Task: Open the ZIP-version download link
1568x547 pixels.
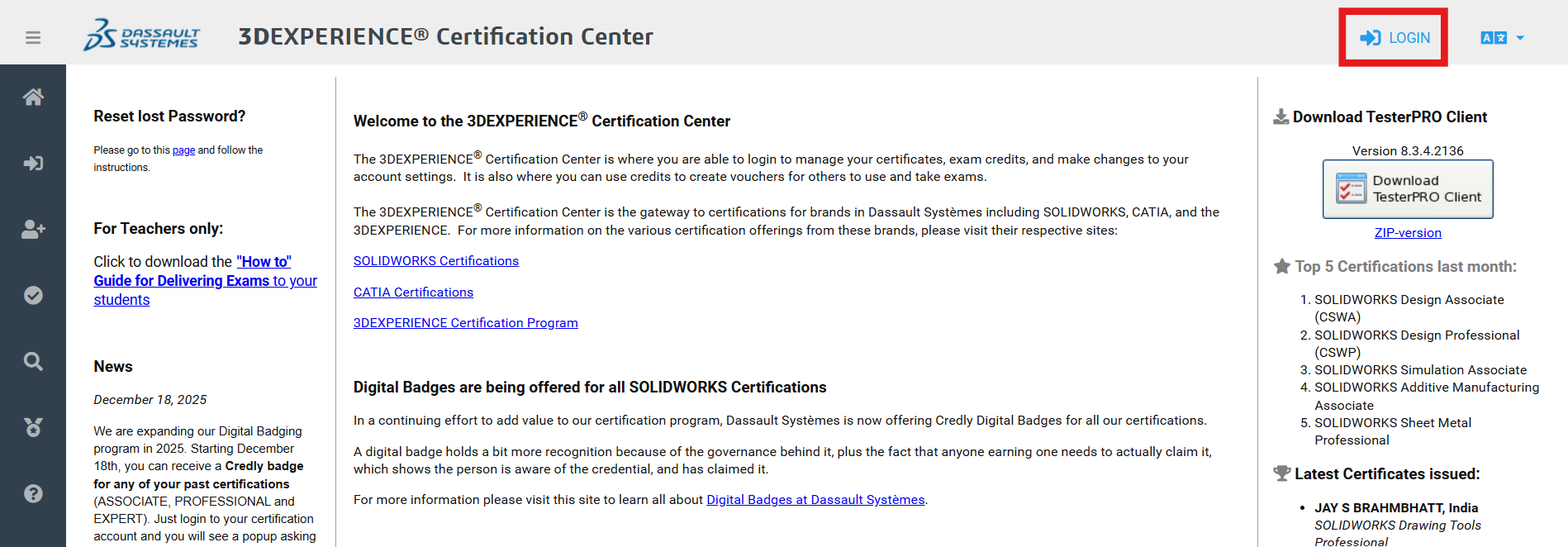Action: click(1408, 233)
